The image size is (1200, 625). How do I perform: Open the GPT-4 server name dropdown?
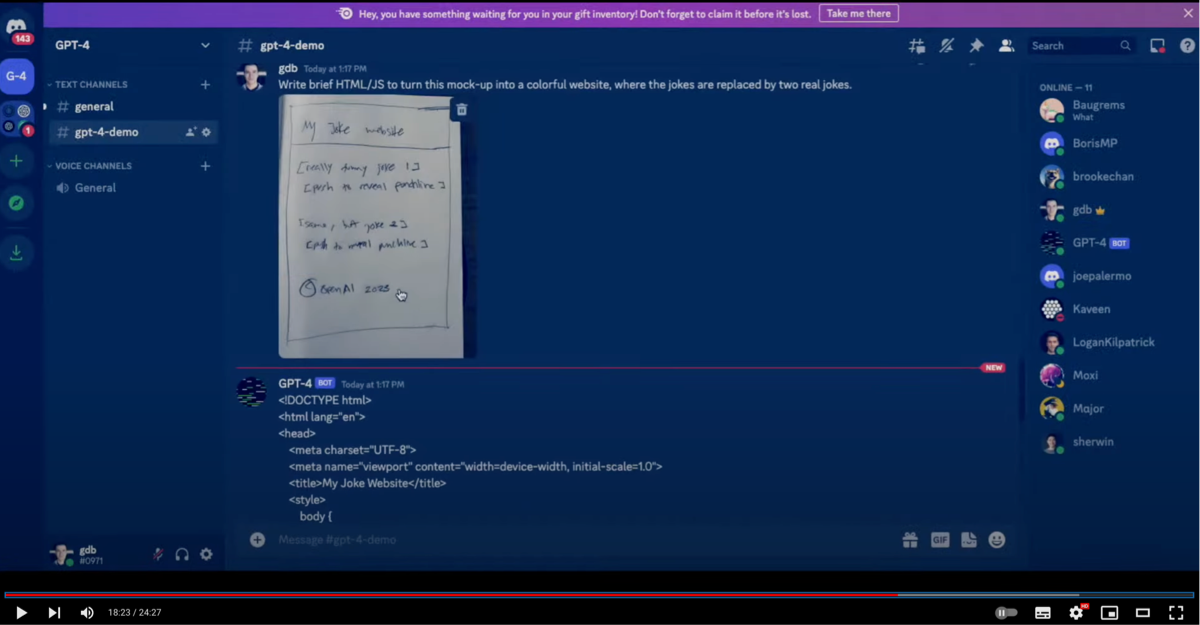coord(132,45)
